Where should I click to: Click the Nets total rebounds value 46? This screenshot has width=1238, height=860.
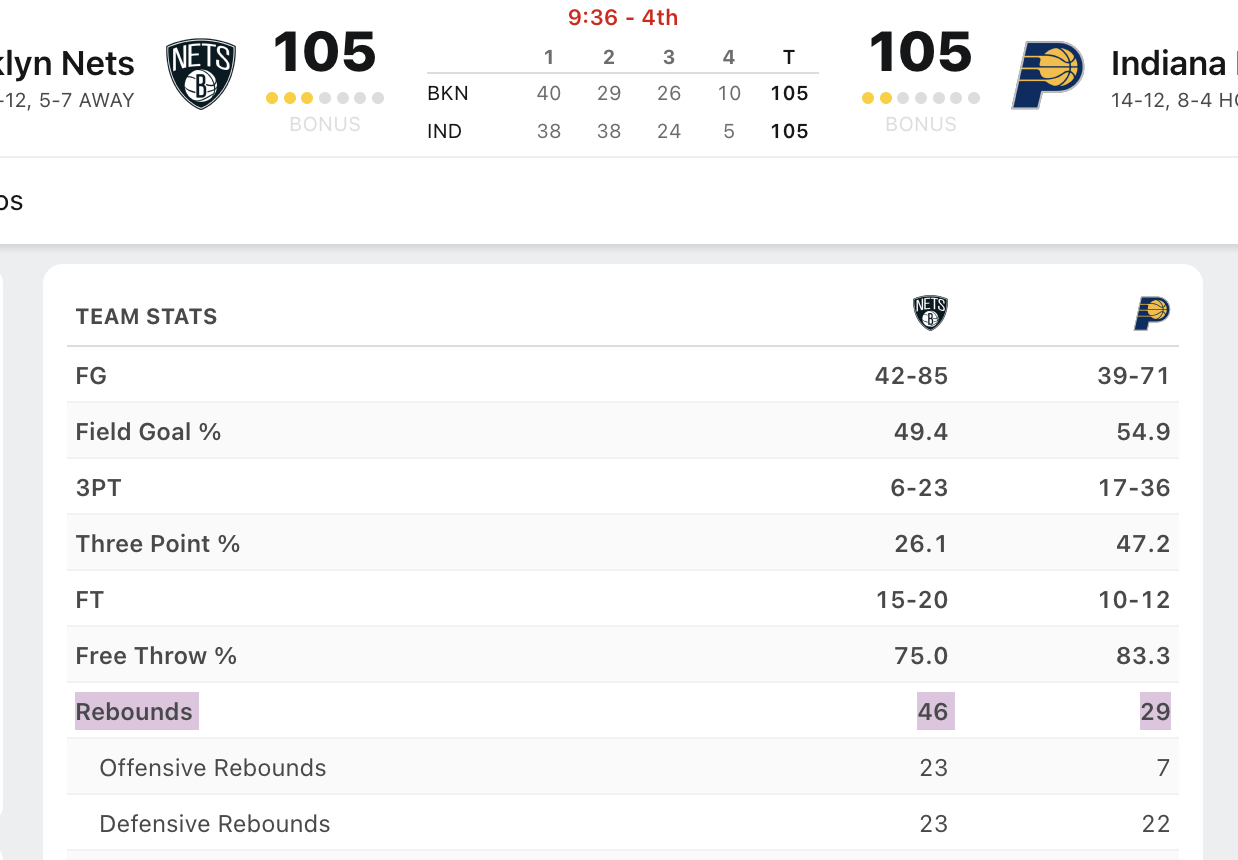[933, 712]
